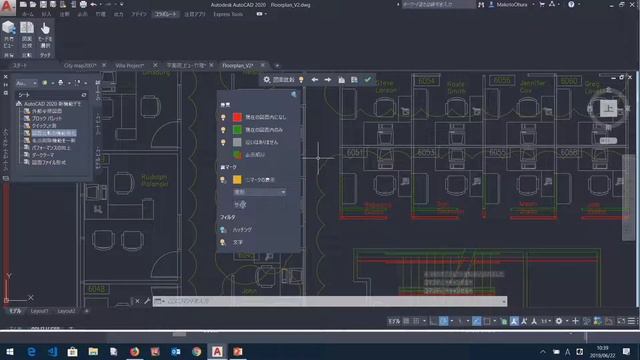Close the Floorplan_V2 drawing tab
This screenshot has width=640, height=360.
point(263,65)
